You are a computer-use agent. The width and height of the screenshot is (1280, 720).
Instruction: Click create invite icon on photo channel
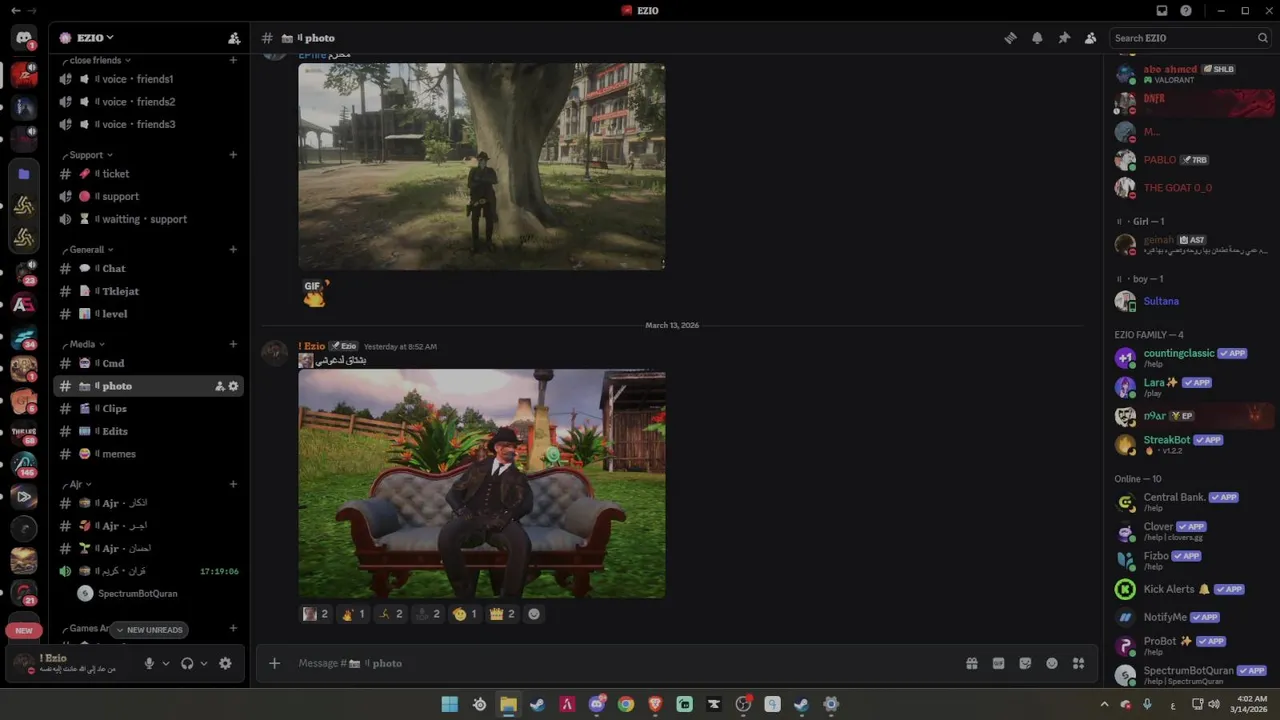click(x=219, y=386)
